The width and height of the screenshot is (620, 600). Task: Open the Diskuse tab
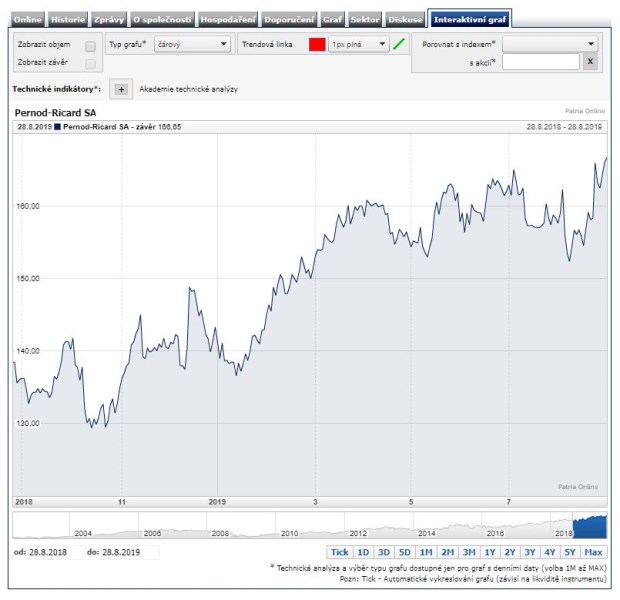(405, 20)
